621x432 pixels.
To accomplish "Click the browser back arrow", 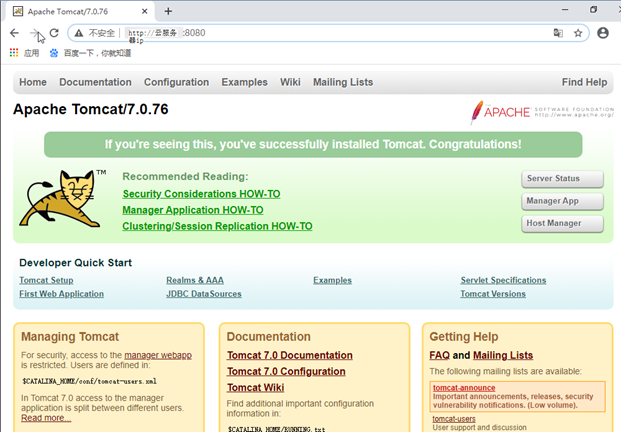I will click(14, 33).
